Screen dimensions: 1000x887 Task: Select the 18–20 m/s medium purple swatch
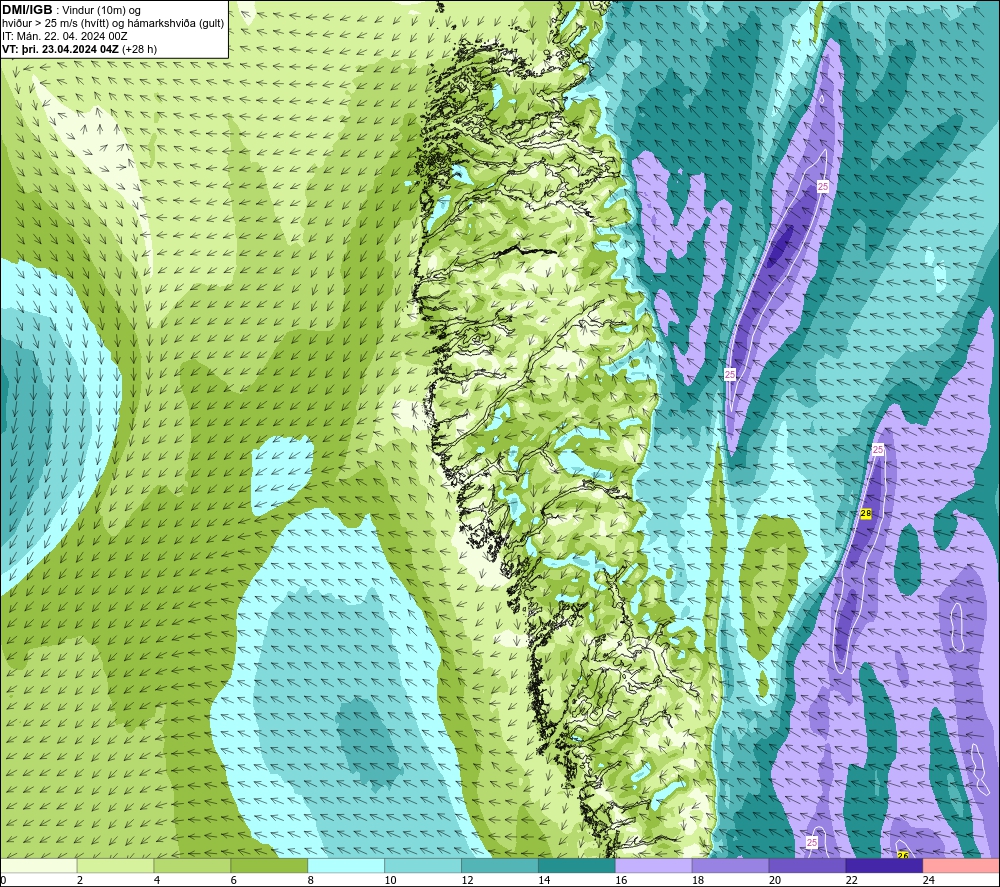[x=730, y=866]
